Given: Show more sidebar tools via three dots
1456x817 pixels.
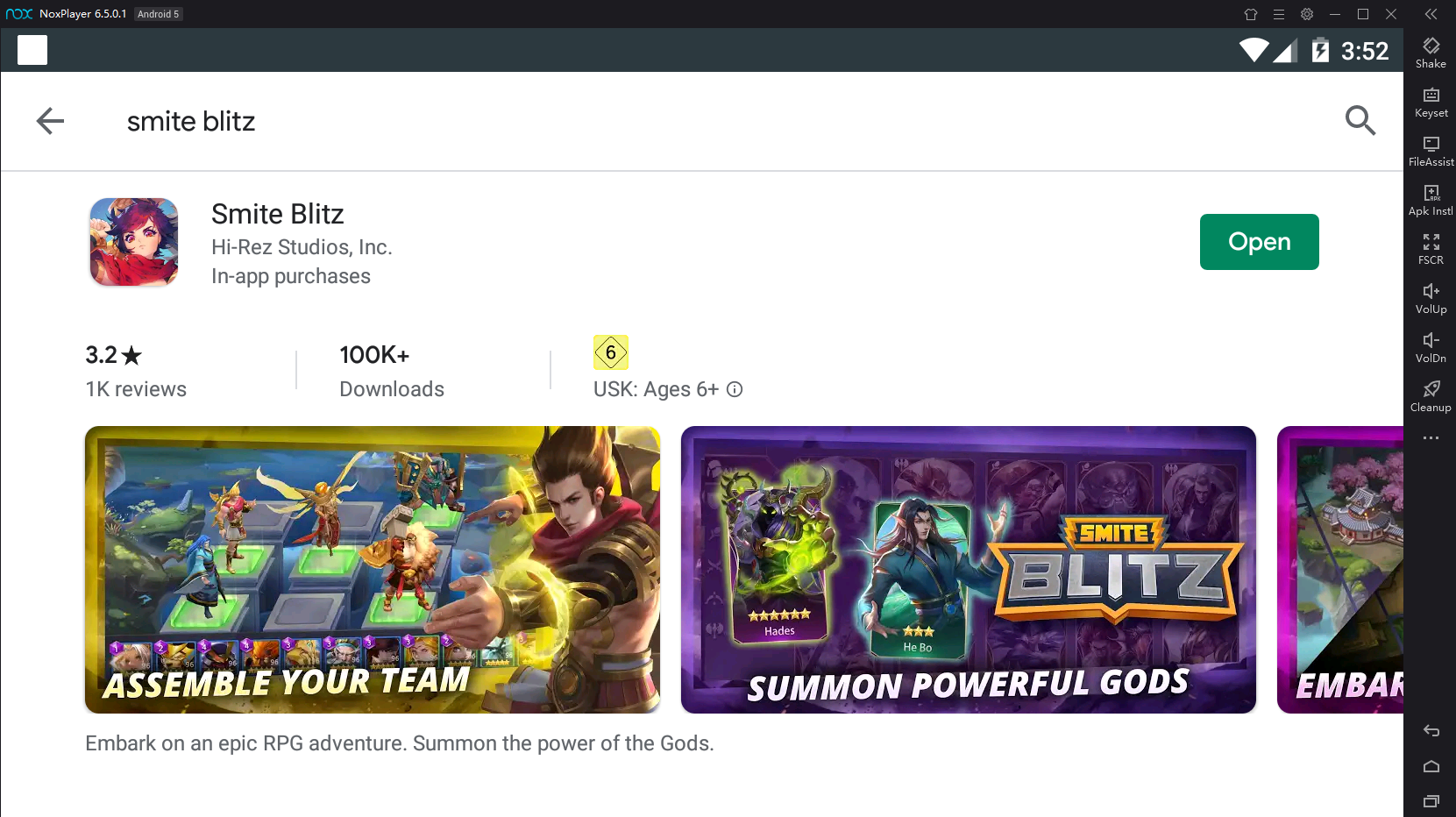Looking at the screenshot, I should [1431, 437].
